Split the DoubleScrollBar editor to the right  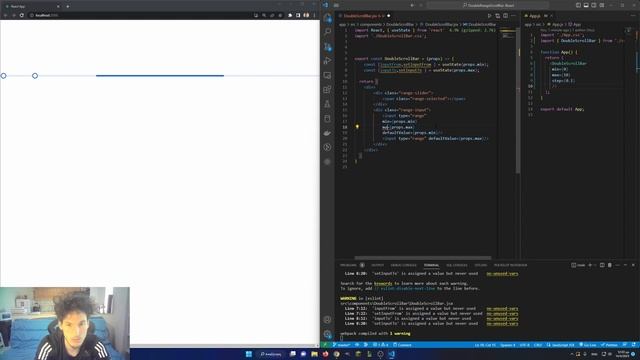(x=505, y=16)
